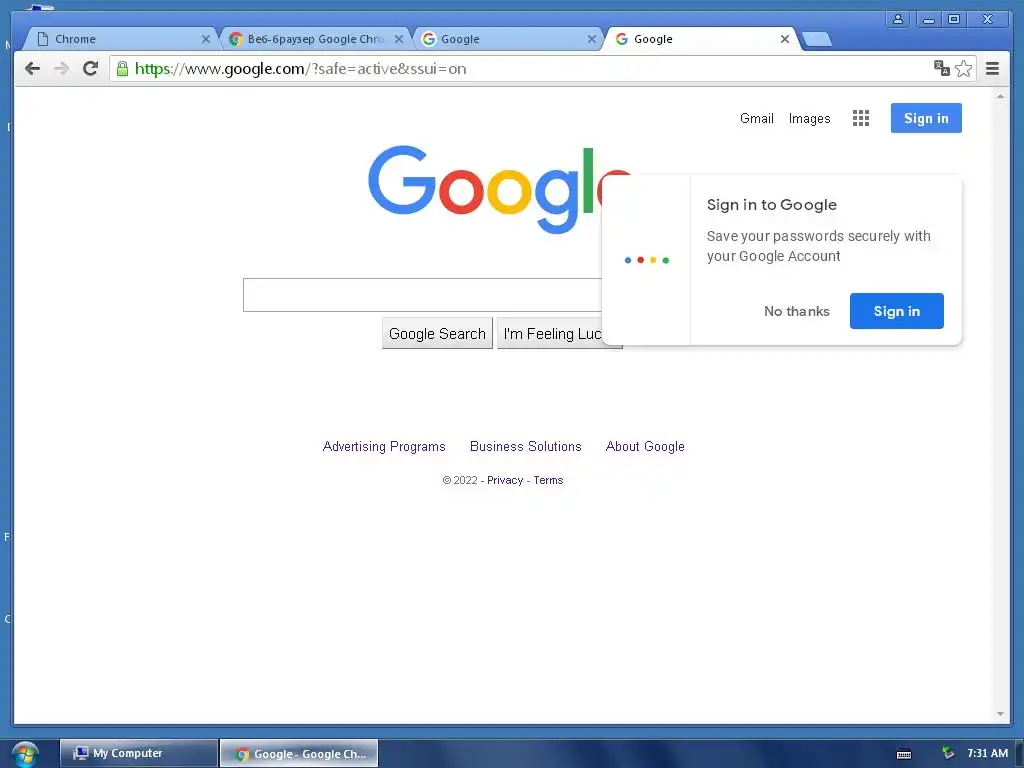Click Sign in inside the popup
The width and height of the screenshot is (1024, 768).
click(897, 311)
